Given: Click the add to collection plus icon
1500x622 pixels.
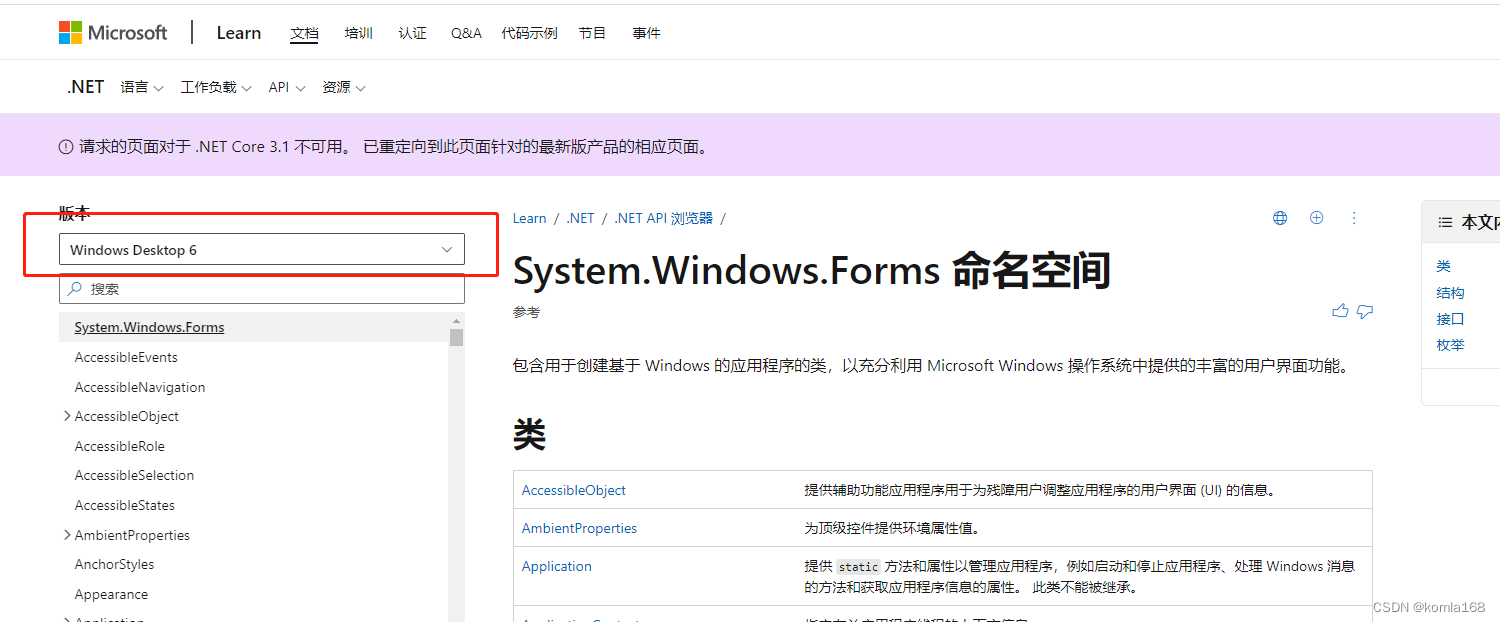Looking at the screenshot, I should [1317, 218].
